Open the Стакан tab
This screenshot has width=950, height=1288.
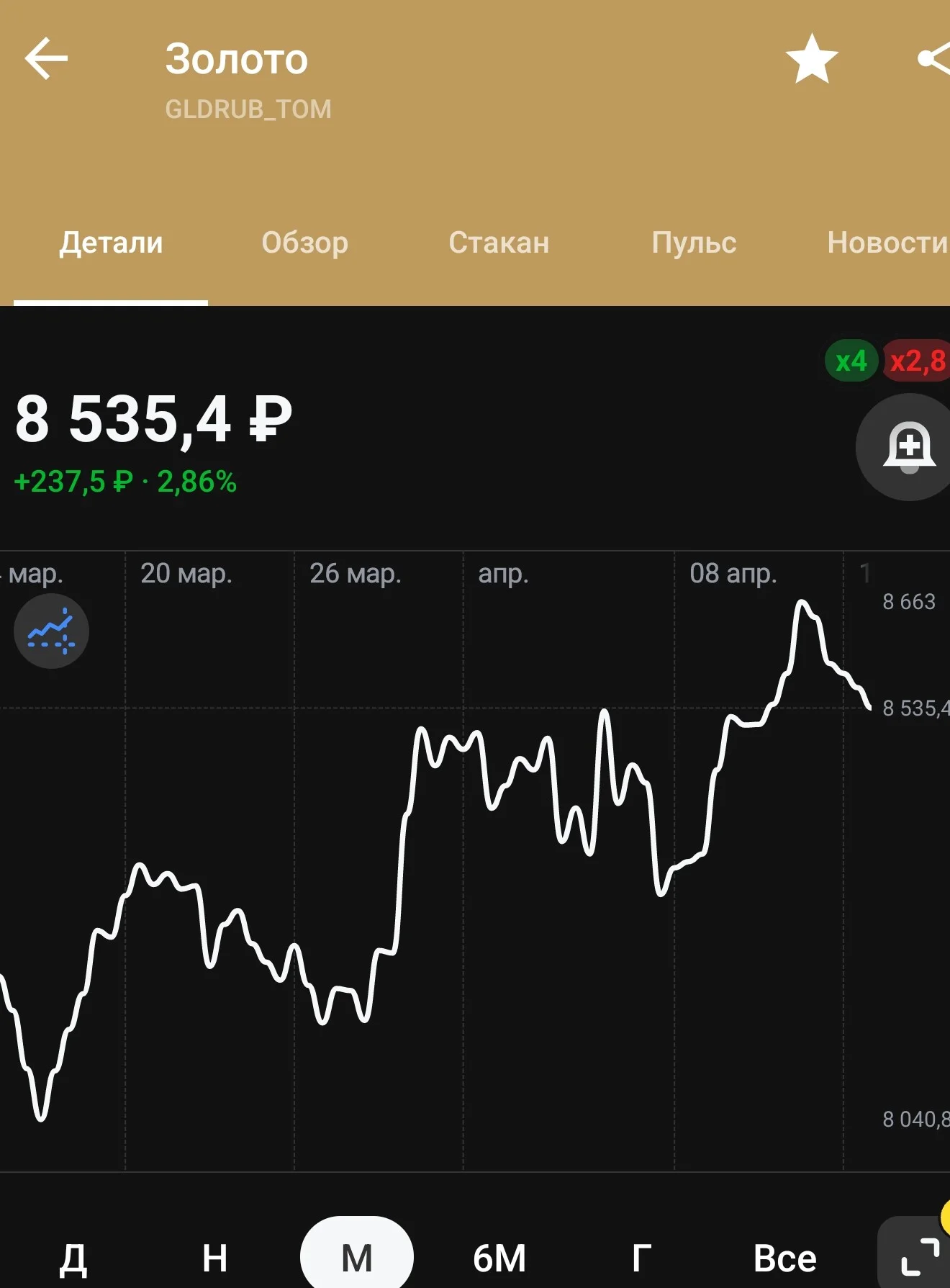point(499,243)
